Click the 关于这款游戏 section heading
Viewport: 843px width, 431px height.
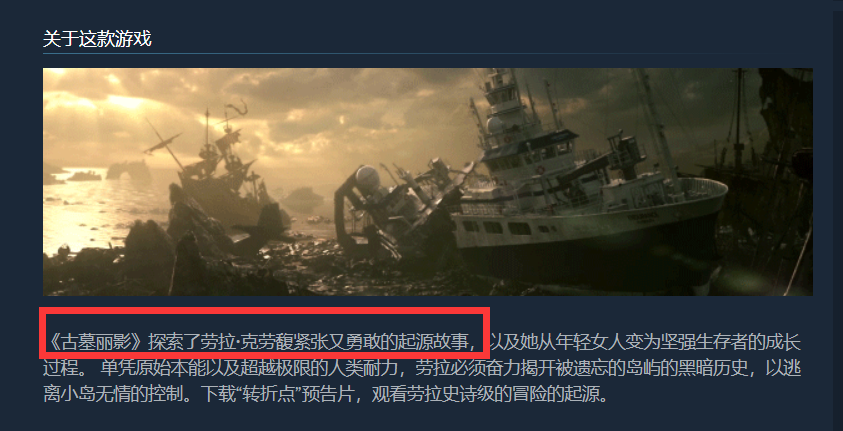pos(97,39)
